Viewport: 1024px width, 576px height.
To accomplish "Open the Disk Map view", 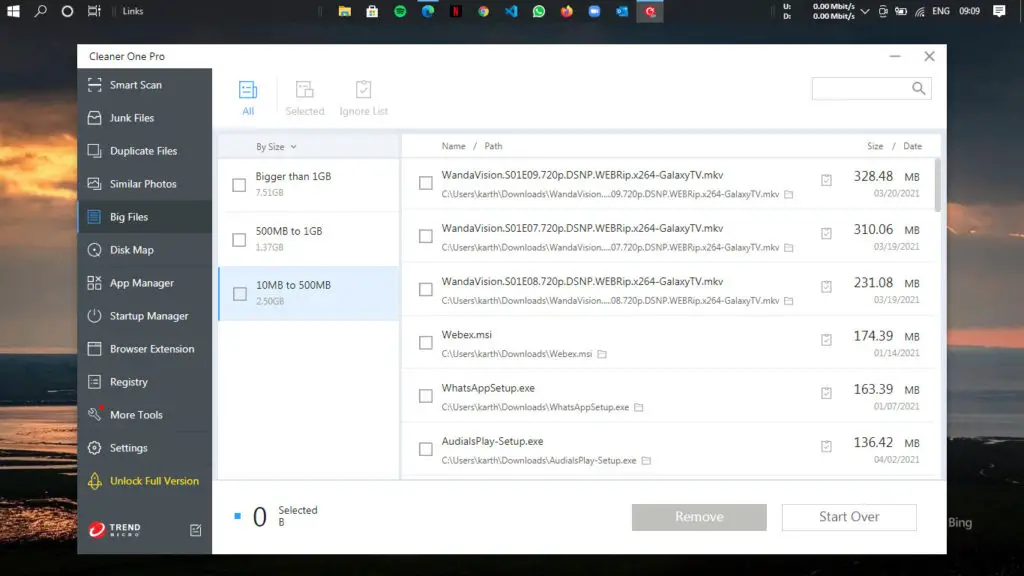I will (x=144, y=250).
